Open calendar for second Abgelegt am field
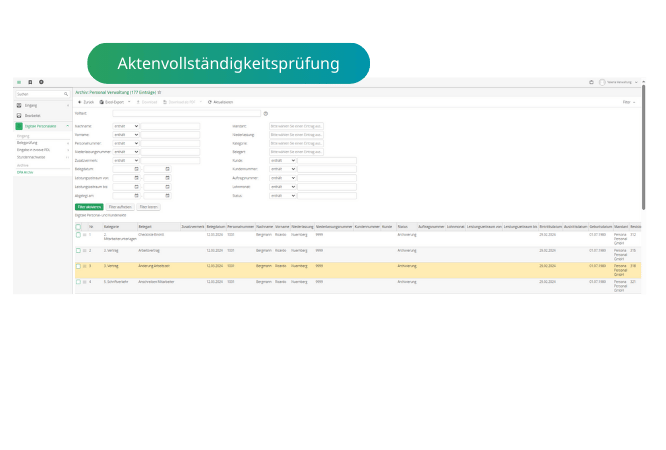The height and width of the screenshot is (450, 666). pyautogui.click(x=167, y=196)
